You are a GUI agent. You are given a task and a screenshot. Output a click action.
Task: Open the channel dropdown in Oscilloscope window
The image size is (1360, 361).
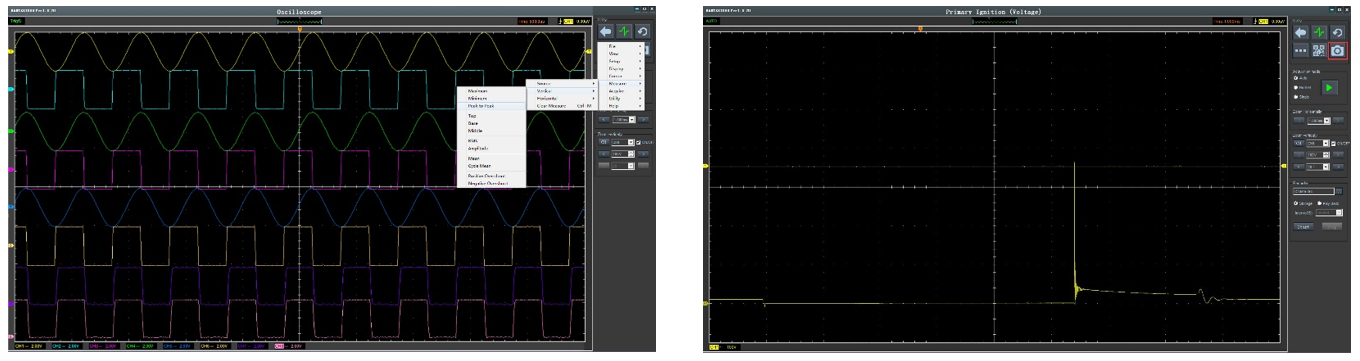pyautogui.click(x=622, y=142)
